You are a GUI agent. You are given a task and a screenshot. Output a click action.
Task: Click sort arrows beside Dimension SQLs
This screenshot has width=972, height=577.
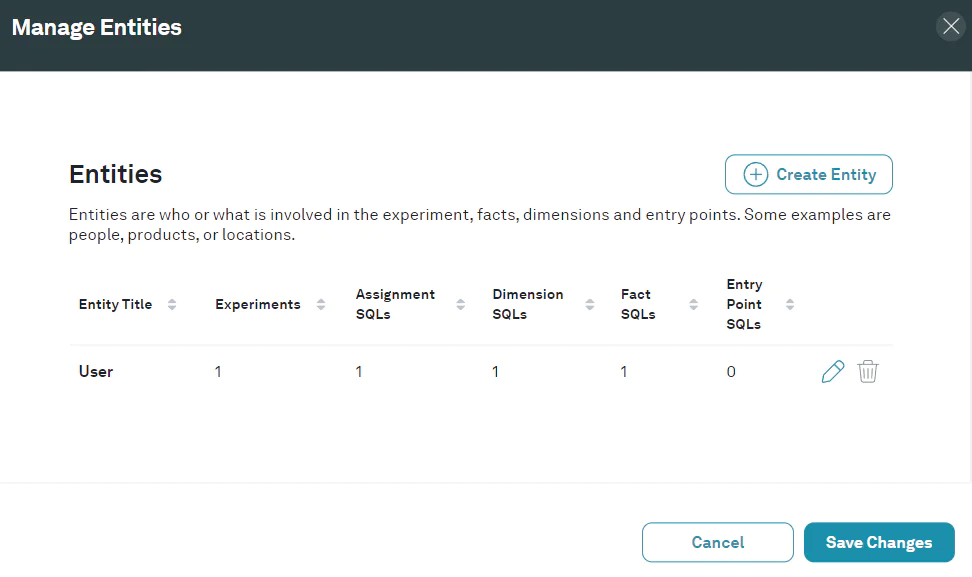589,304
